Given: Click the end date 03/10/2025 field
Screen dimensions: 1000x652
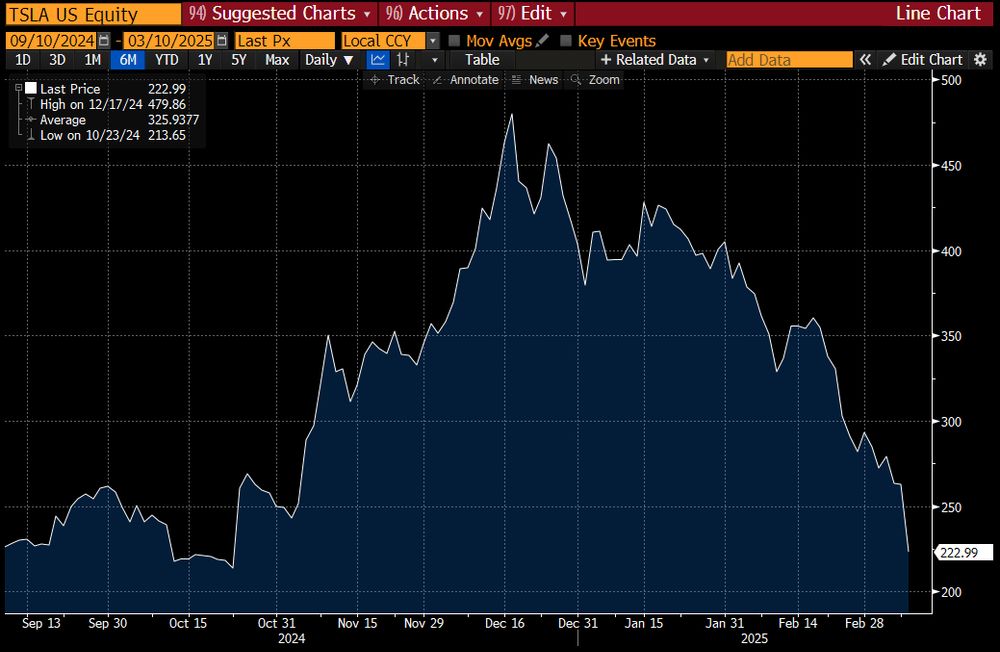Looking at the screenshot, I should 169,41.
